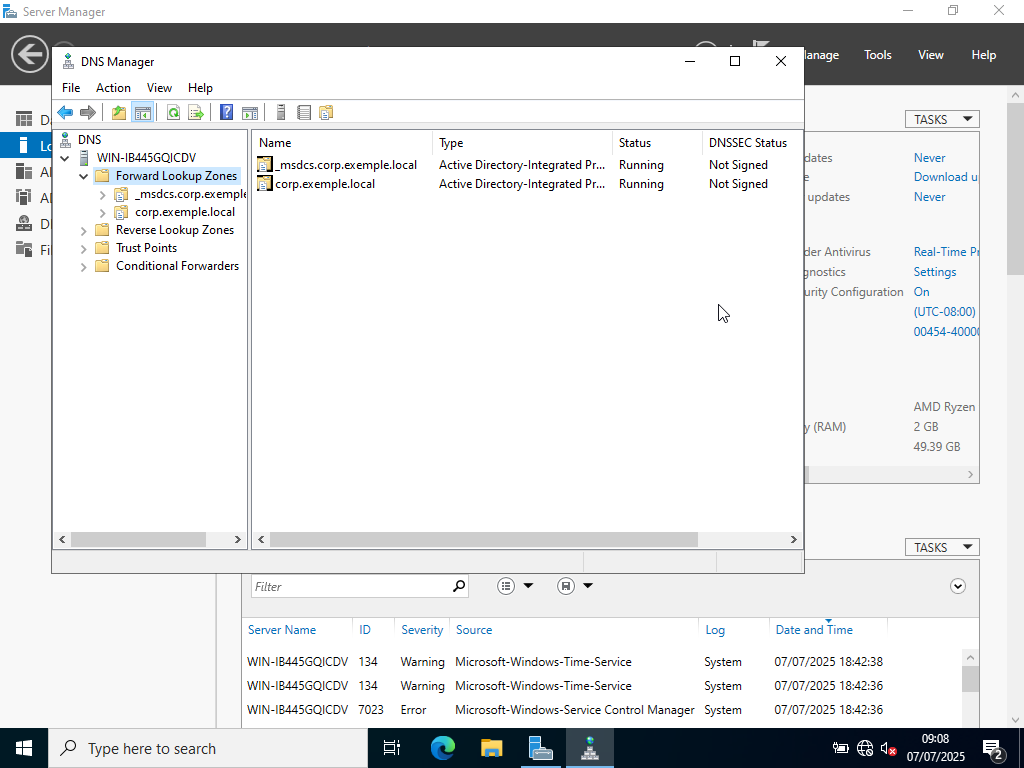1024x768 pixels.
Task: Click inside the events Filter field
Action: point(351,586)
